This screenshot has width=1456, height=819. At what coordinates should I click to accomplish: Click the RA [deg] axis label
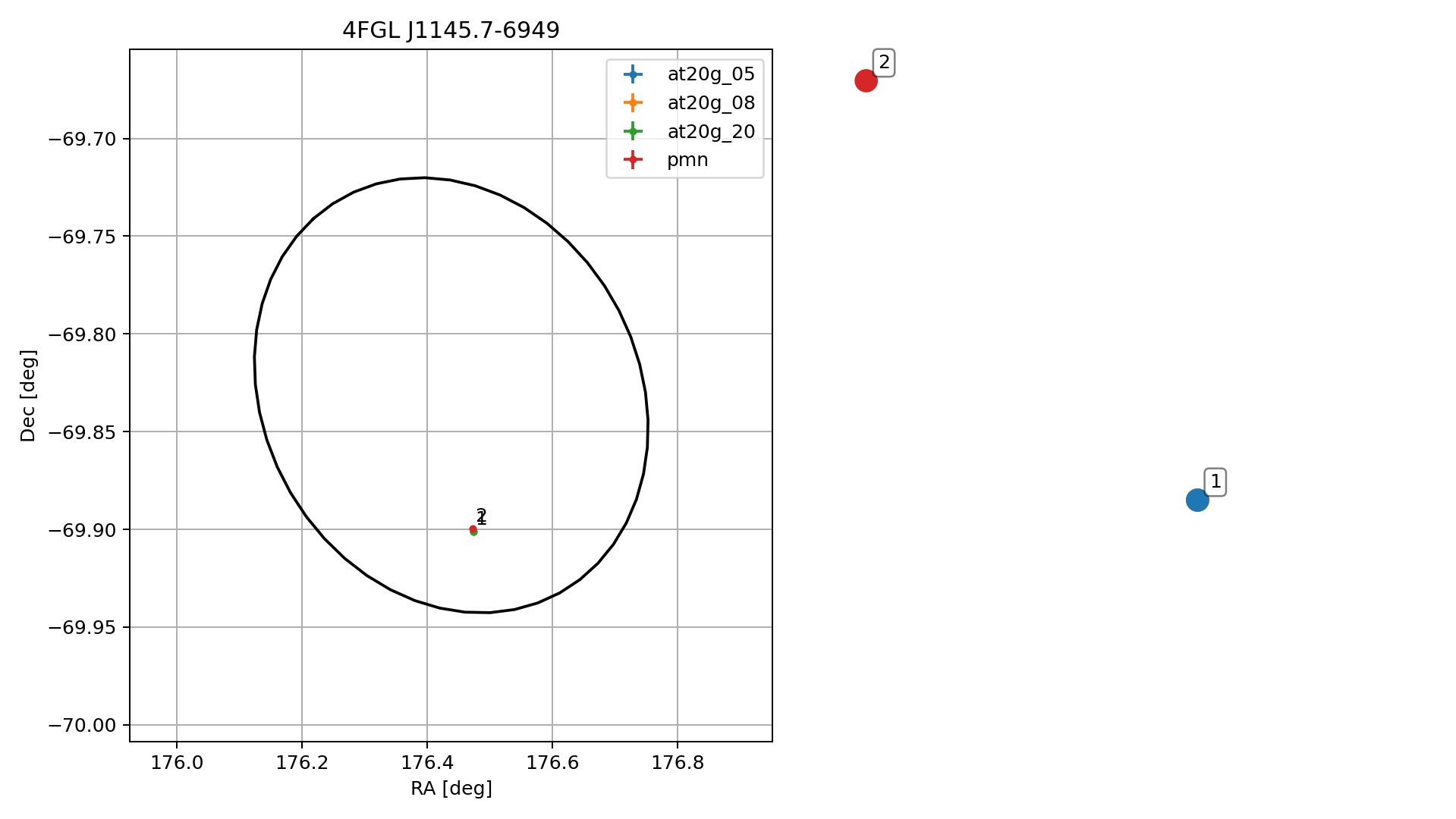(451, 789)
